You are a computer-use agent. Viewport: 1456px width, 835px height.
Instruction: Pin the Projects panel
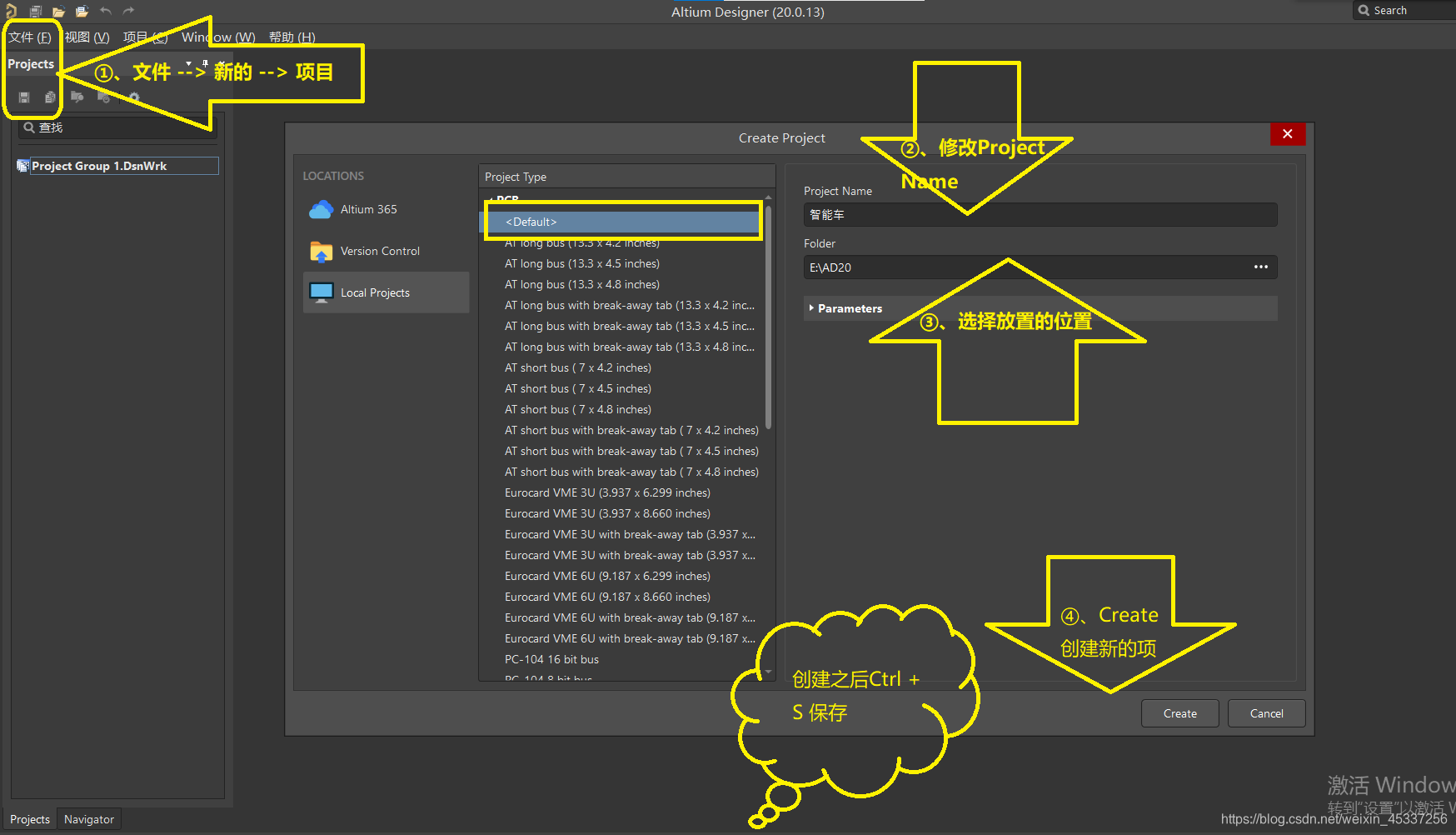point(205,63)
